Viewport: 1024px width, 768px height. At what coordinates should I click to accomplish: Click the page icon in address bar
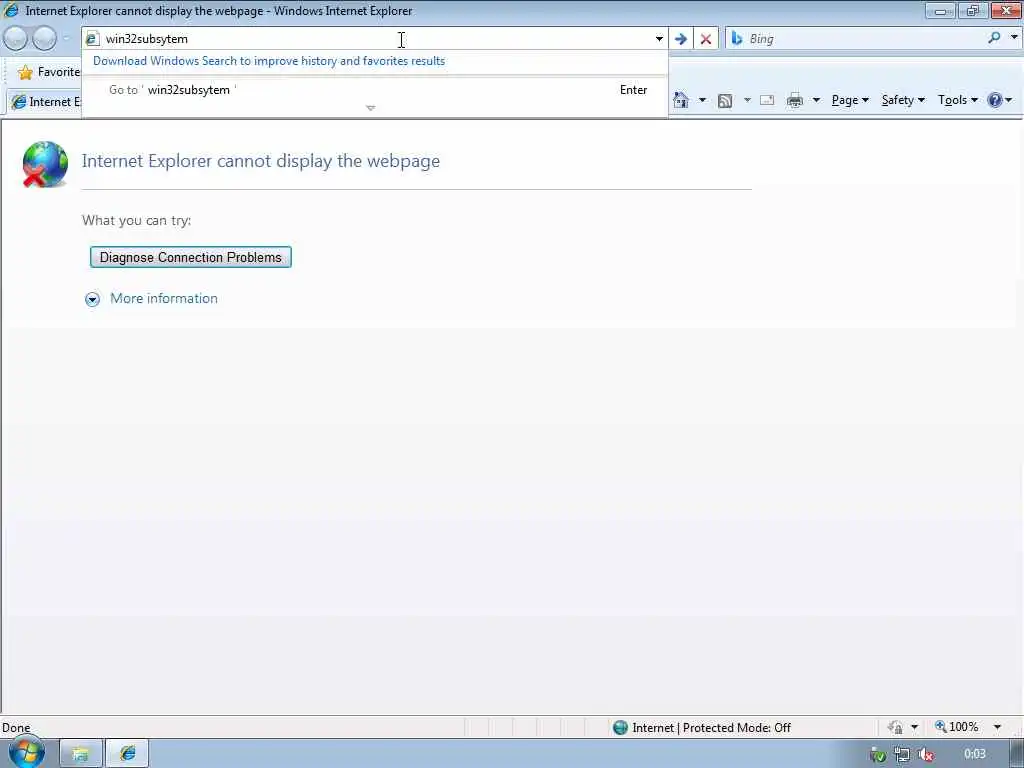click(92, 39)
